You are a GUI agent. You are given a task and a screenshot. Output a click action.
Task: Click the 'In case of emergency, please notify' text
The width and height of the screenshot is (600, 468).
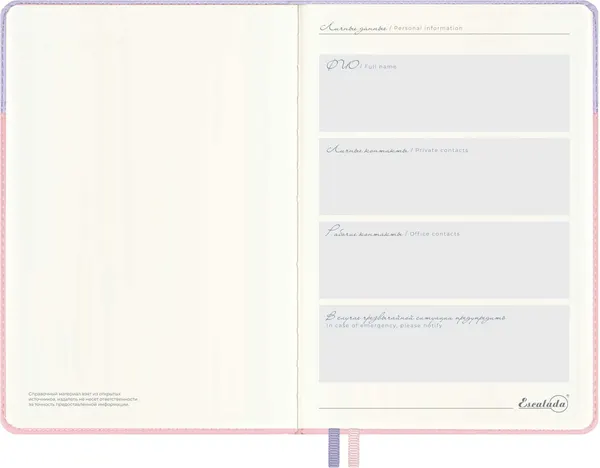click(384, 326)
